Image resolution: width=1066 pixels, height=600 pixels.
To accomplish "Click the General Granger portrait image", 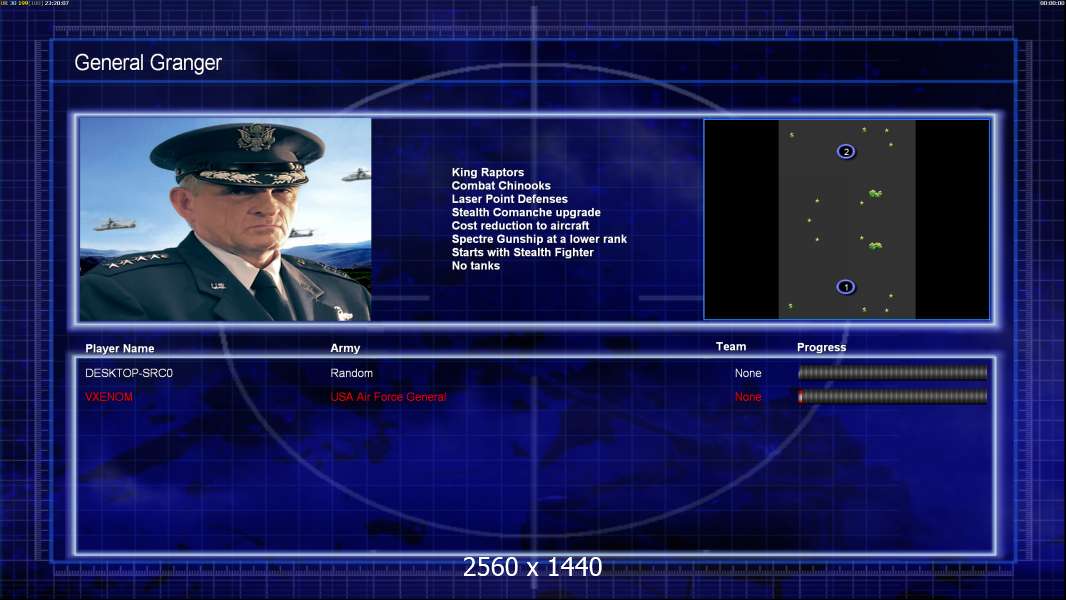I will (225, 219).
